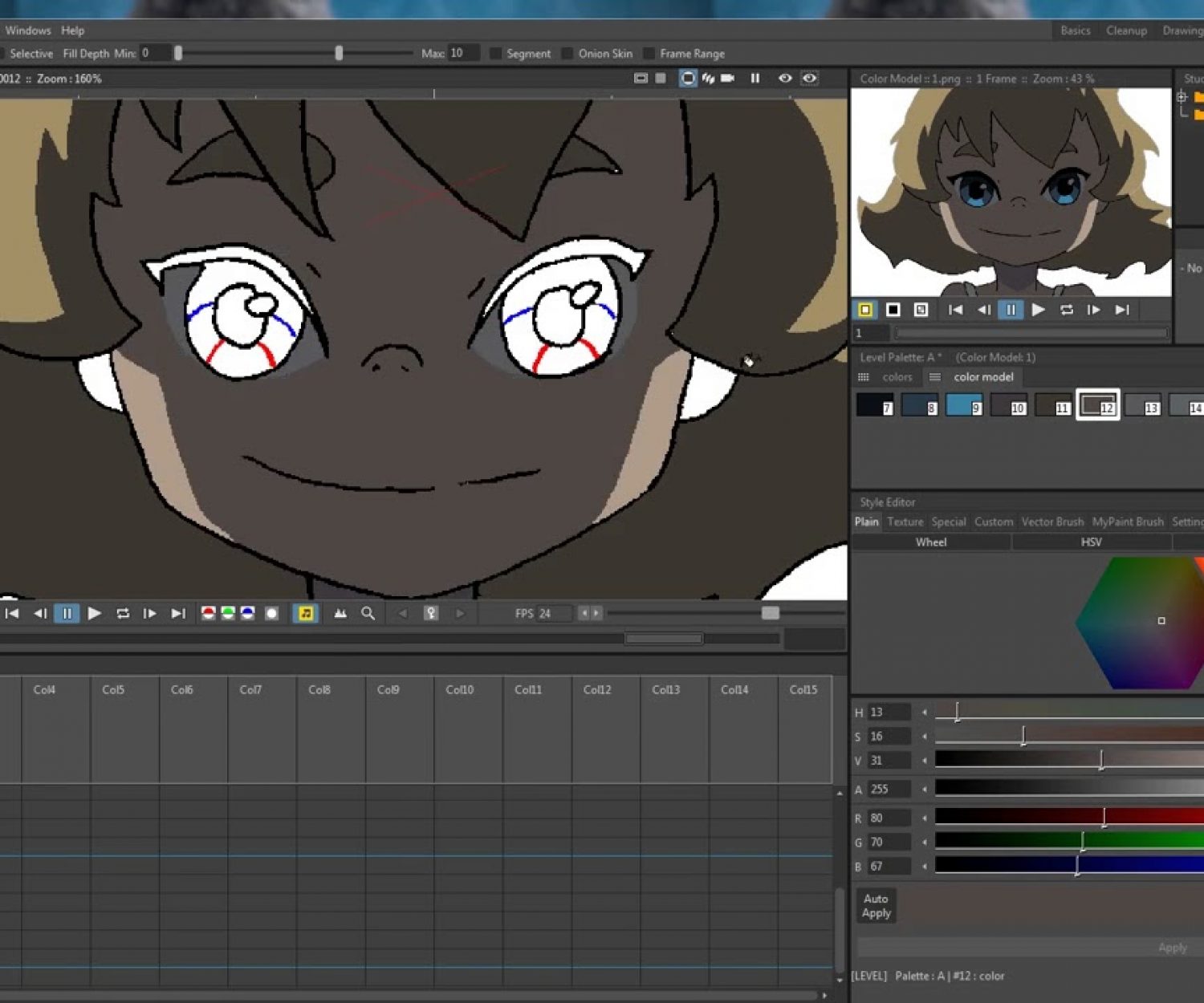Click the FPS input field
The image size is (1204, 1003).
[x=554, y=614]
